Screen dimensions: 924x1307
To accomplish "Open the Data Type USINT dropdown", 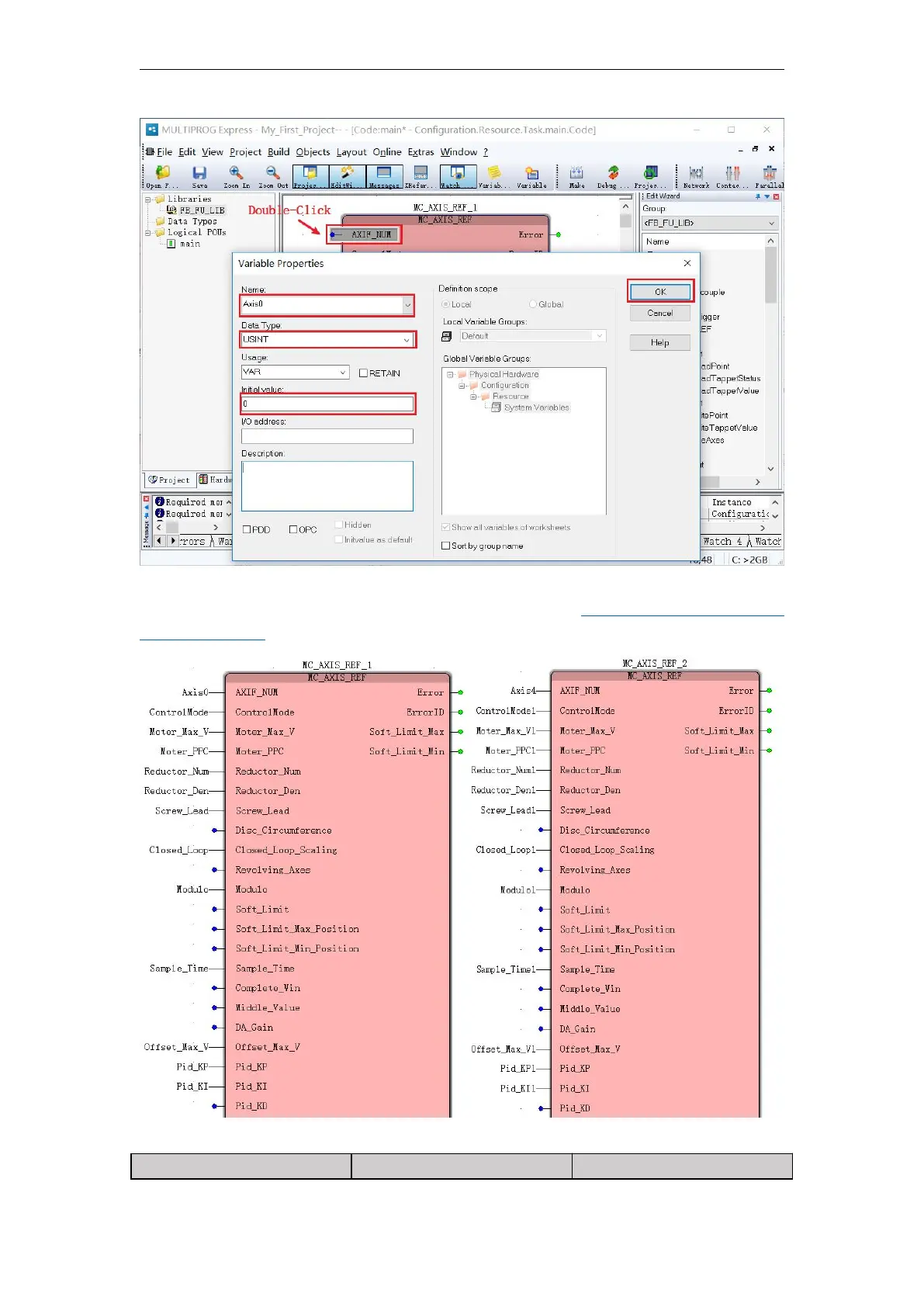I will 407,340.
